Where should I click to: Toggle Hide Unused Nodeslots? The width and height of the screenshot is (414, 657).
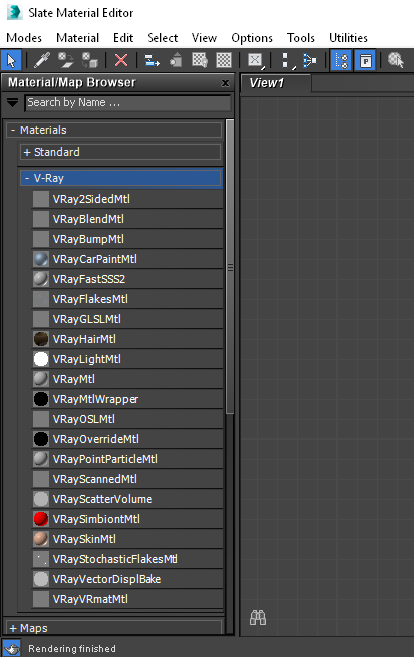(x=176, y=60)
